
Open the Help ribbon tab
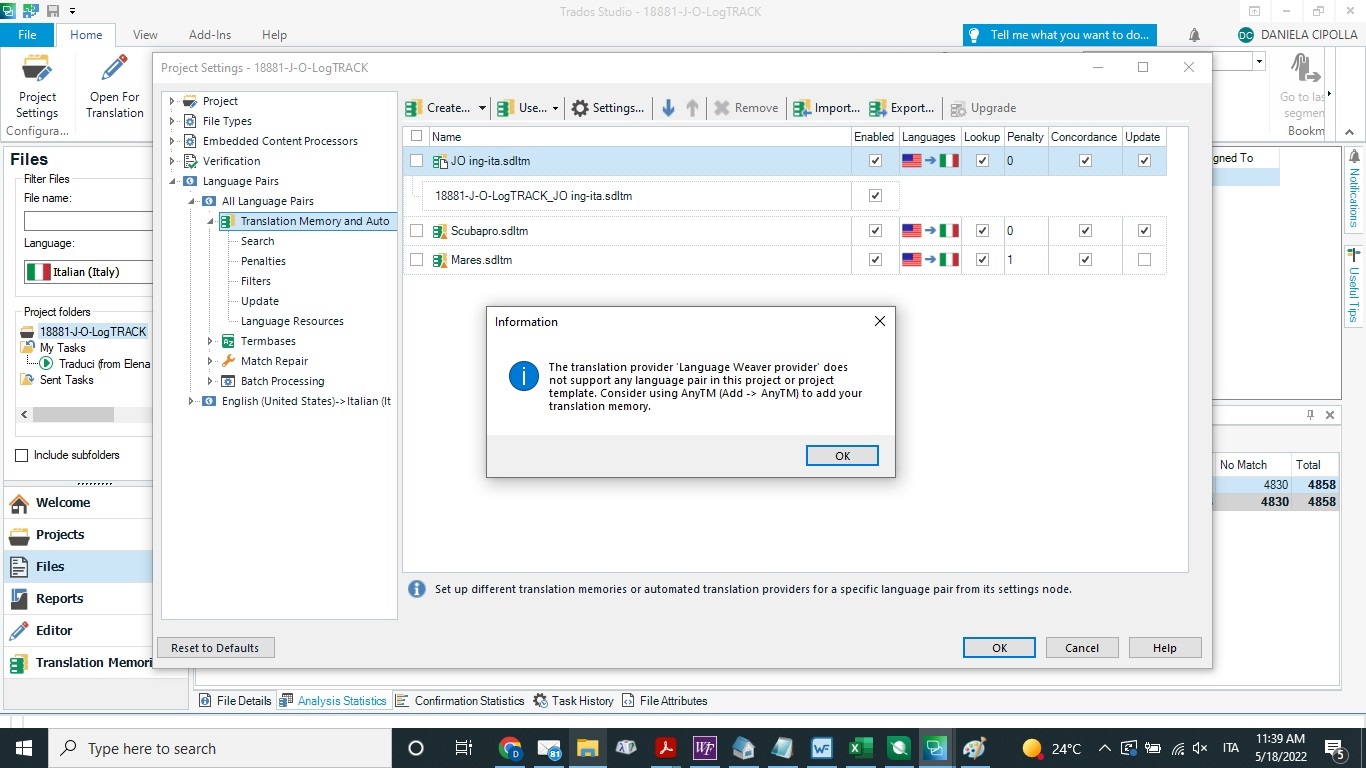[x=274, y=35]
